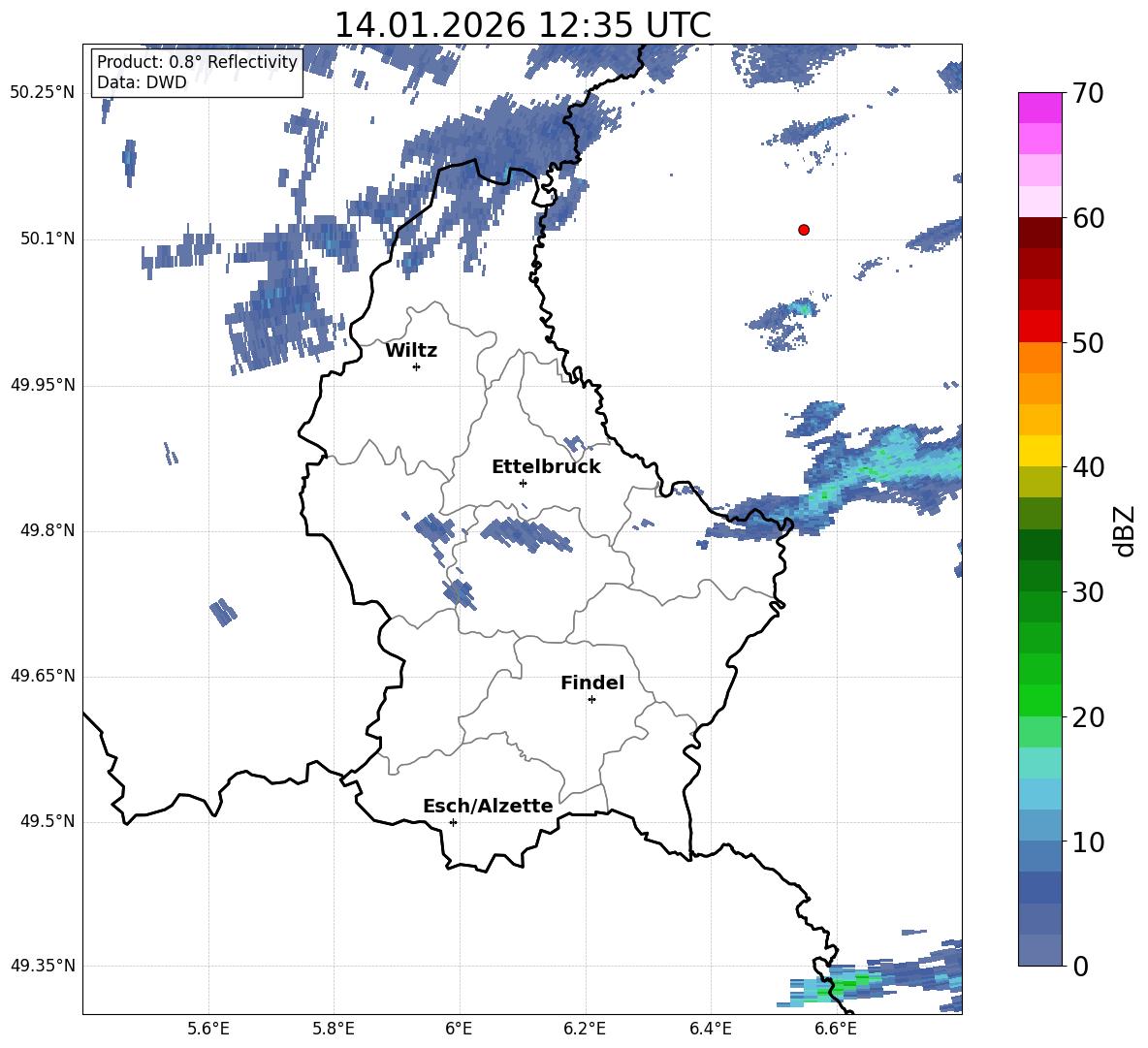Screen dimensions: 1148x1048
Task: Click the colorbar tick label 70
Action: 1088,94
